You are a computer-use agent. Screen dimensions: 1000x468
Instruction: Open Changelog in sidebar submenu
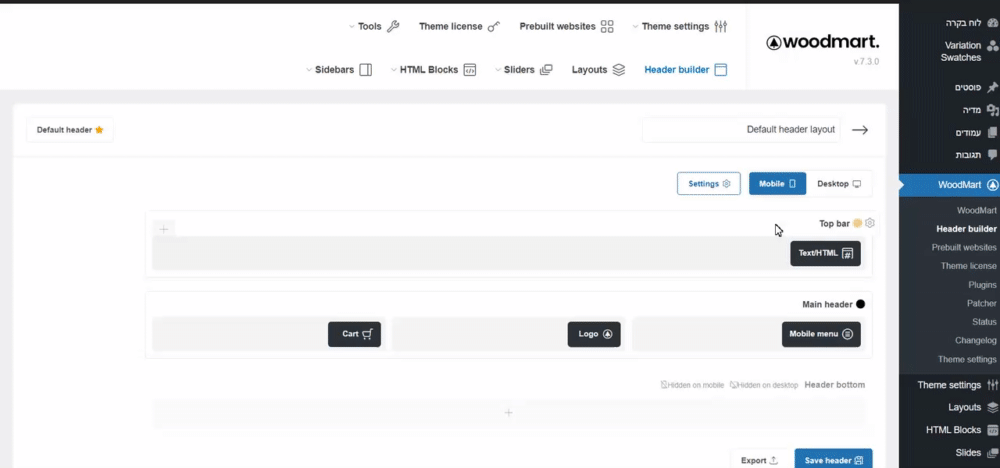(976, 340)
